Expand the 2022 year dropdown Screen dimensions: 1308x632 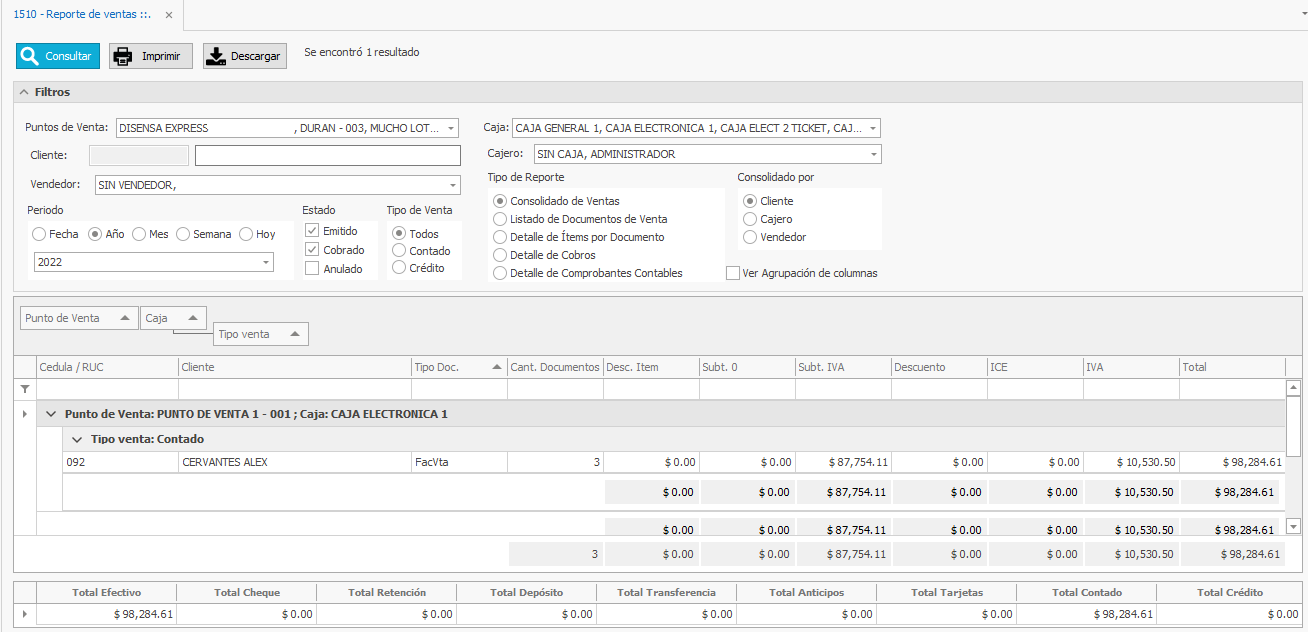point(266,262)
